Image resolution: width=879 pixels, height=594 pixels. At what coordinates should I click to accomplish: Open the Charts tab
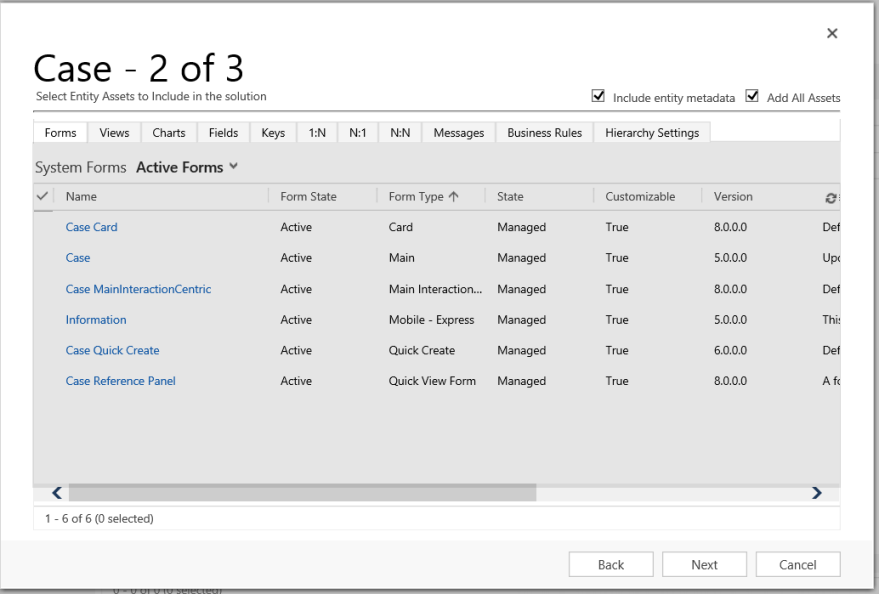[x=168, y=132]
